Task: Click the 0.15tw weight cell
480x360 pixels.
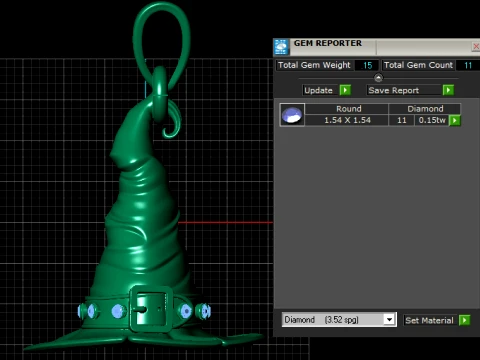Action: 432,120
